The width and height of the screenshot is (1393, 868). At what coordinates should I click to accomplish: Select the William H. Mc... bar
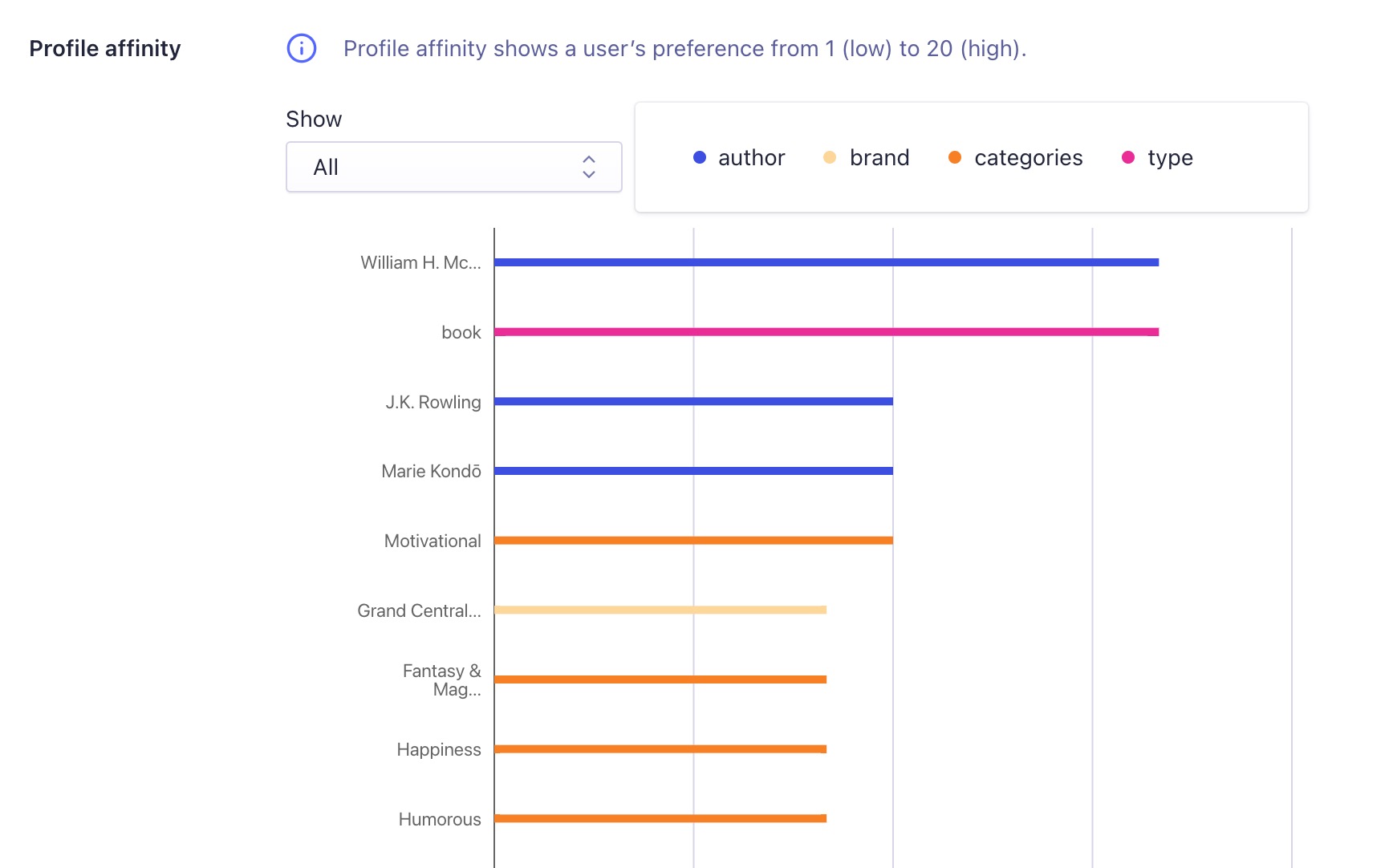[826, 262]
